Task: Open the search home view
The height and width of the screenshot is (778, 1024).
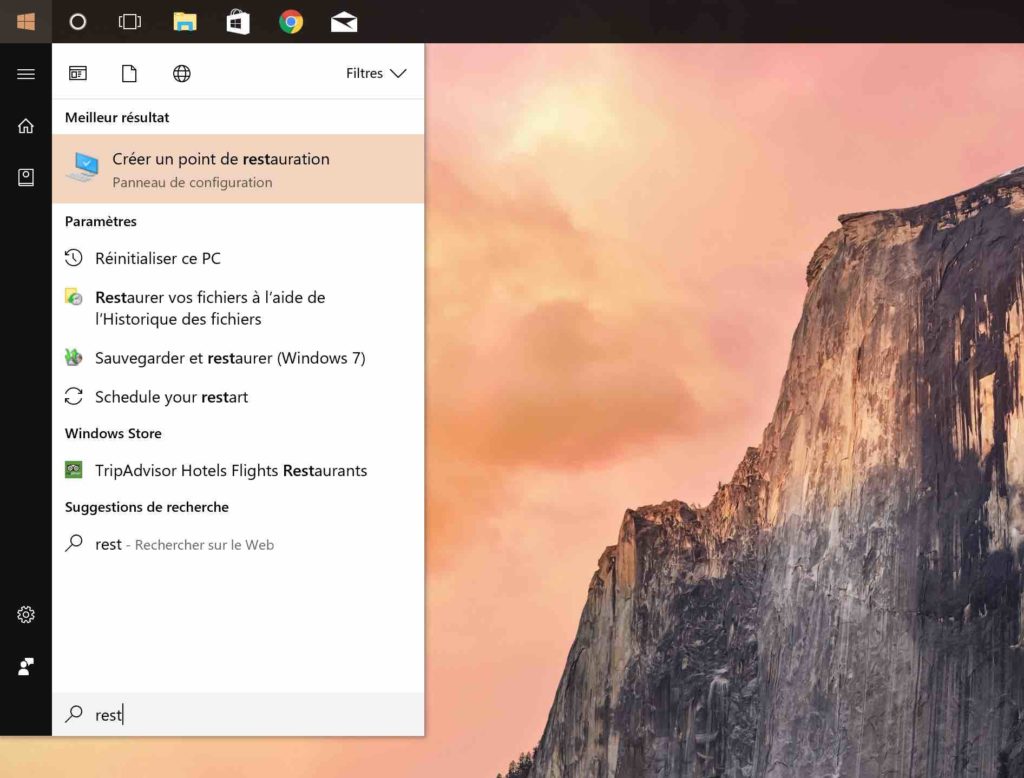Action: click(25, 125)
